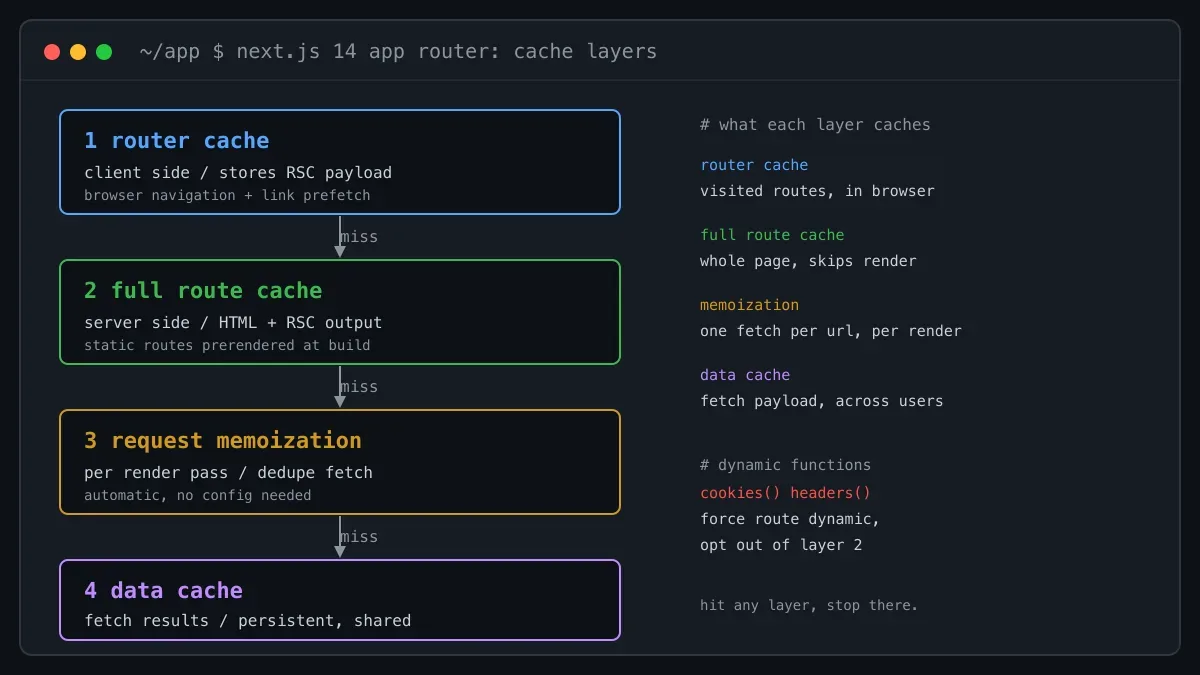Viewport: 1200px width, 675px height.
Task: Click 'static routes prerendered at build' line
Action: point(227,345)
